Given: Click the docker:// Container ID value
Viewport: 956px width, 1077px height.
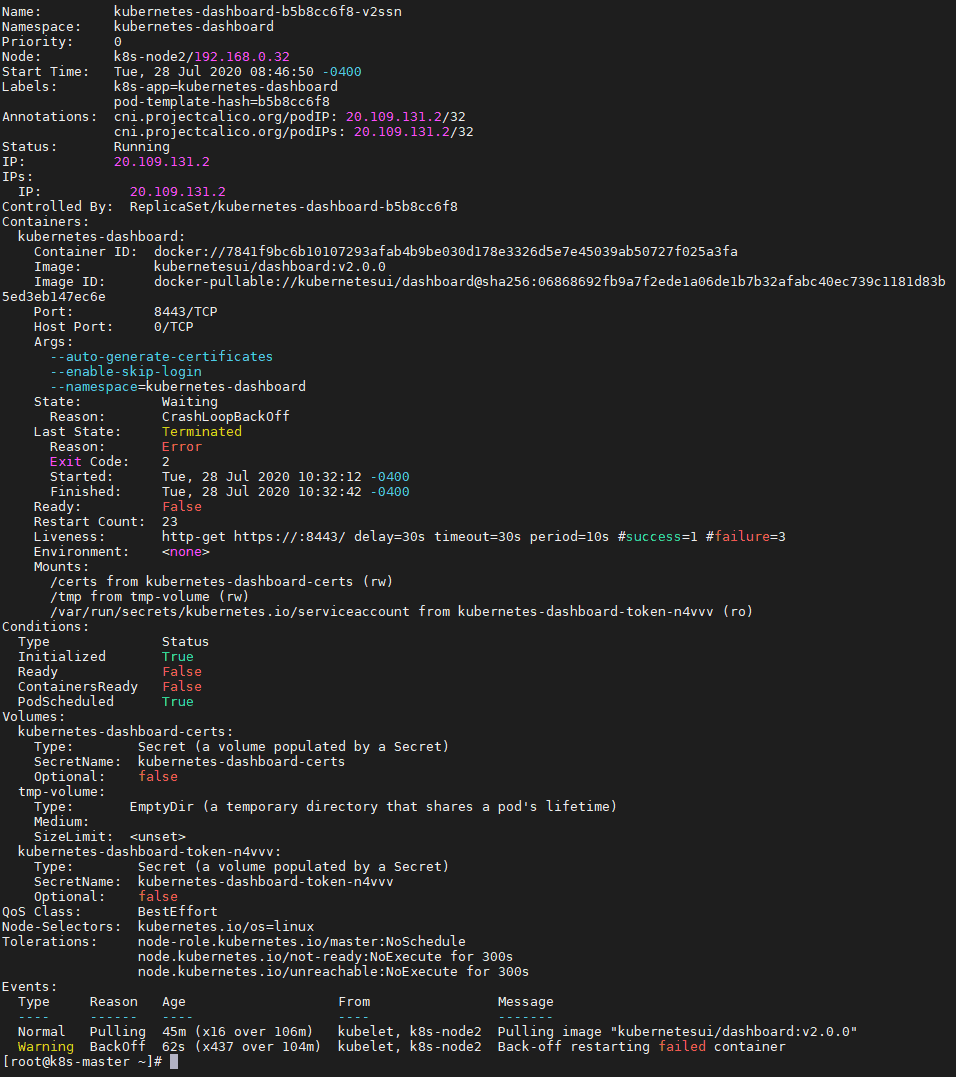Looking at the screenshot, I should [x=446, y=251].
